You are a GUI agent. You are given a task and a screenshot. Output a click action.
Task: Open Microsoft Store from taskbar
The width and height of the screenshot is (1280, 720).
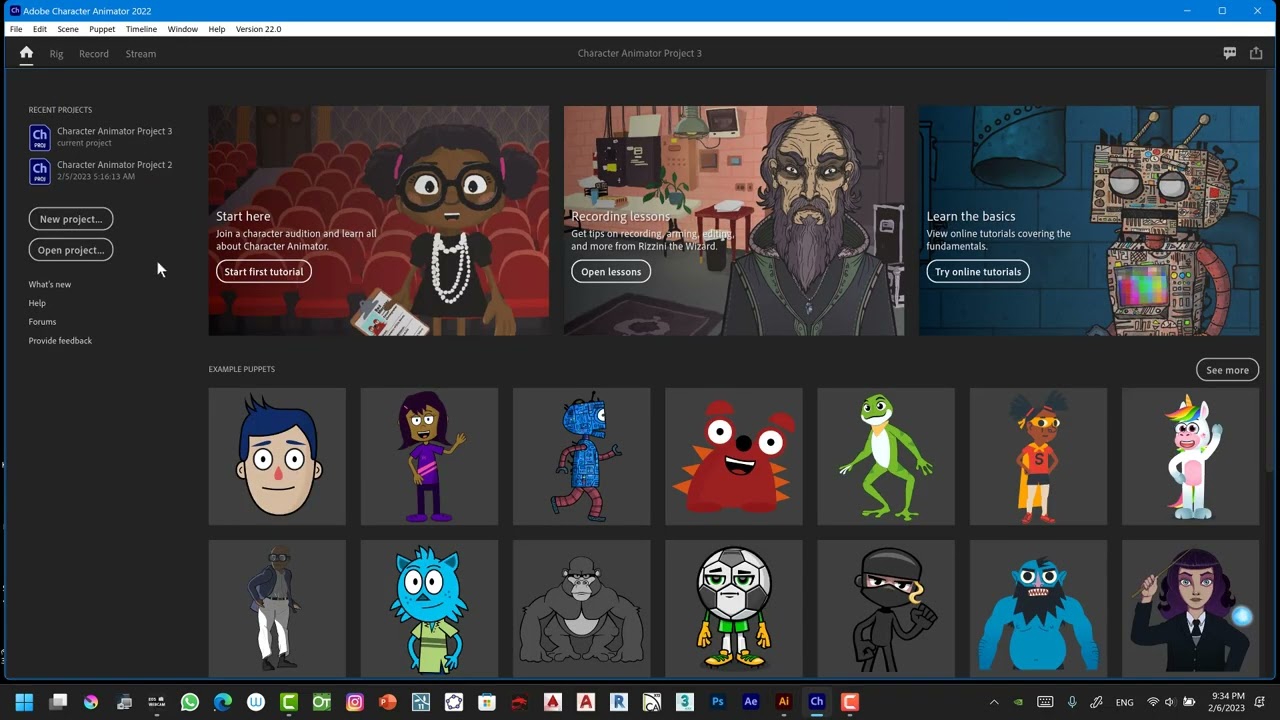pos(487,702)
